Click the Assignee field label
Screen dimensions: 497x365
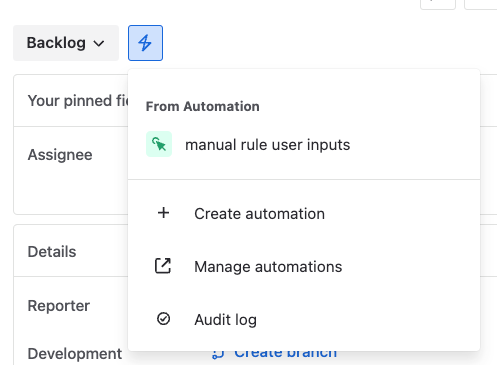tap(60, 155)
